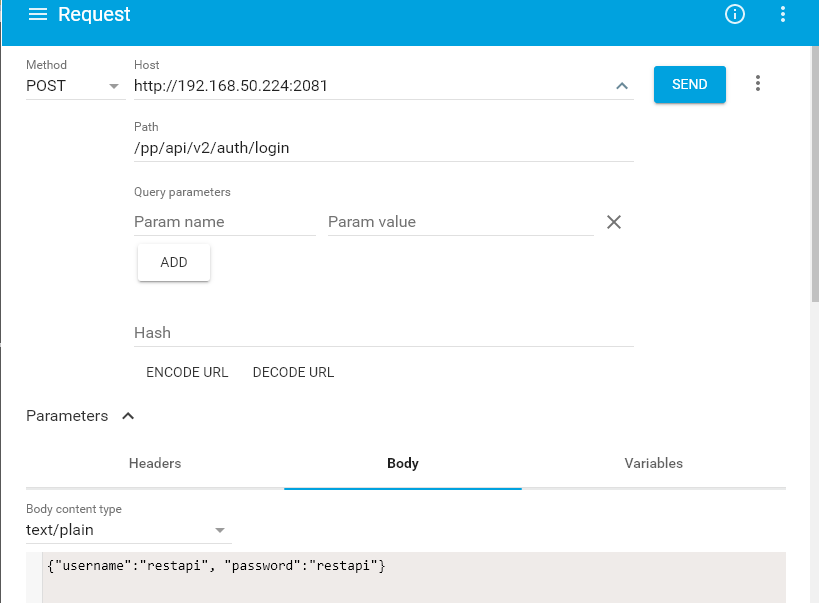The image size is (819, 603).
Task: Switch to the Variables tab
Action: coord(653,463)
